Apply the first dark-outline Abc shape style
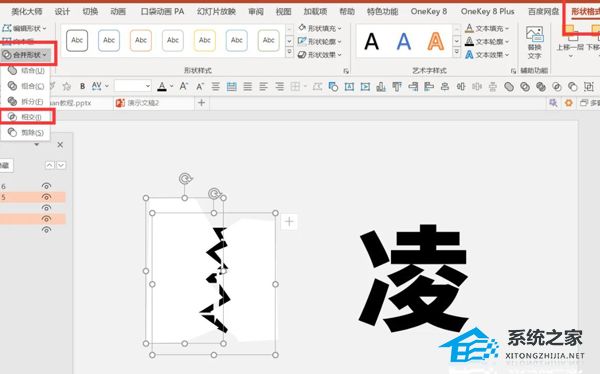This screenshot has height=374, width=600. point(77,40)
